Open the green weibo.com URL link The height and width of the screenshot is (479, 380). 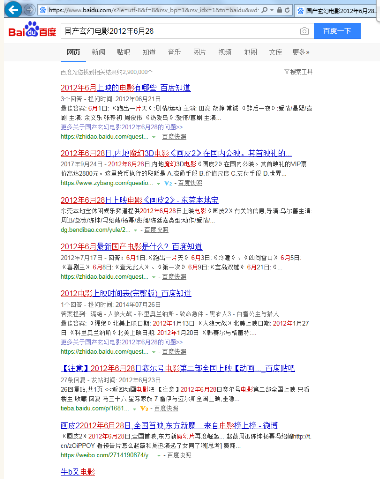105,455
